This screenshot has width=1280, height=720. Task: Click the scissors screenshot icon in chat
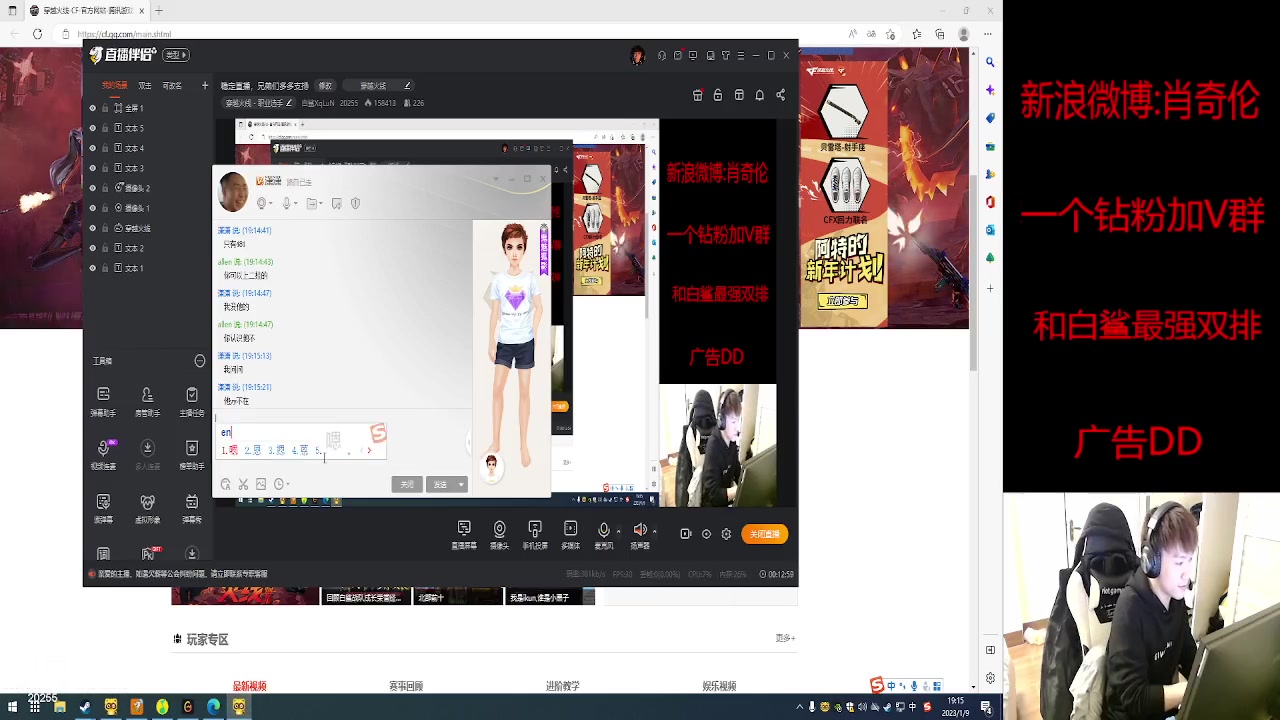(243, 484)
